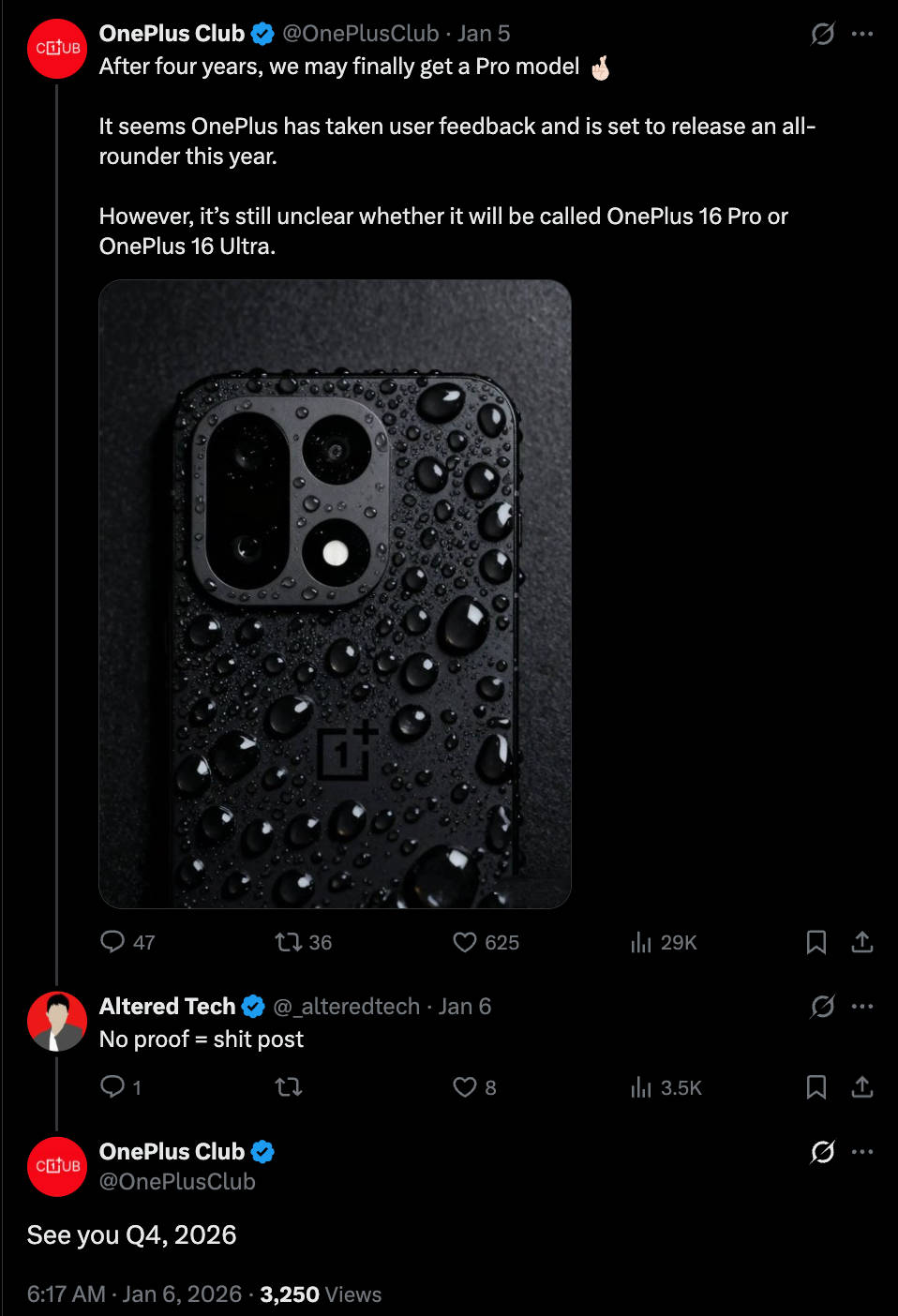Image resolution: width=898 pixels, height=1316 pixels.
Task: Like Altered Tech's reply with 8 likes
Action: pos(465,1087)
